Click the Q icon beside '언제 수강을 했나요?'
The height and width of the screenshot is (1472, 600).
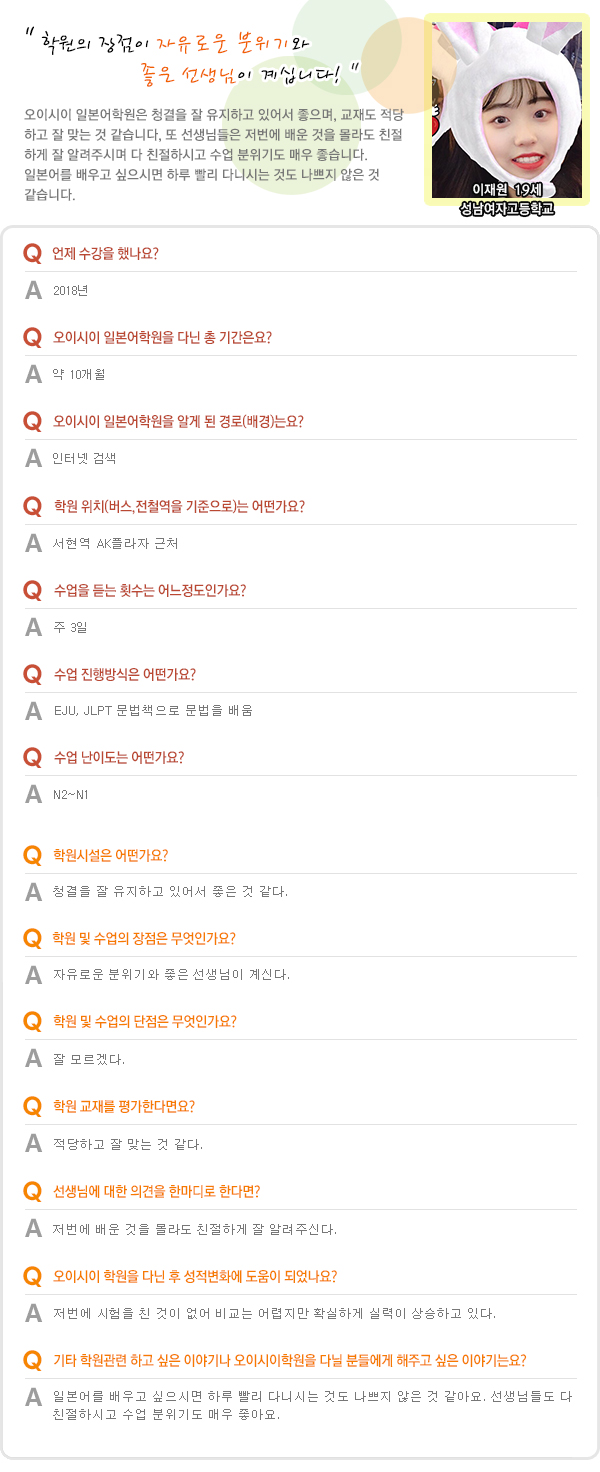pyautogui.click(x=32, y=254)
